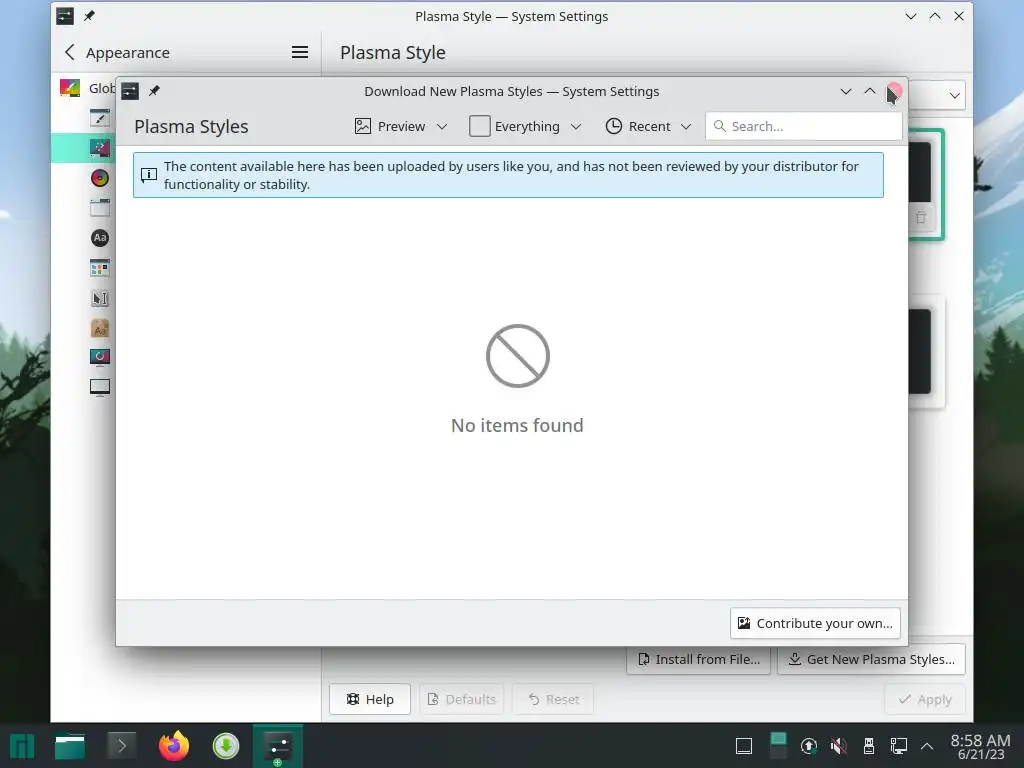Click Contribute your own button

[815, 623]
